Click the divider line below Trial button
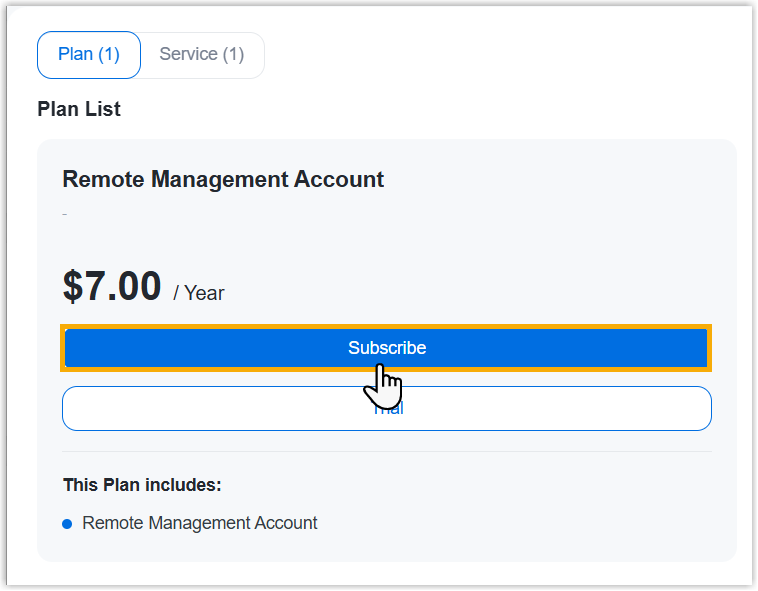 (x=387, y=452)
